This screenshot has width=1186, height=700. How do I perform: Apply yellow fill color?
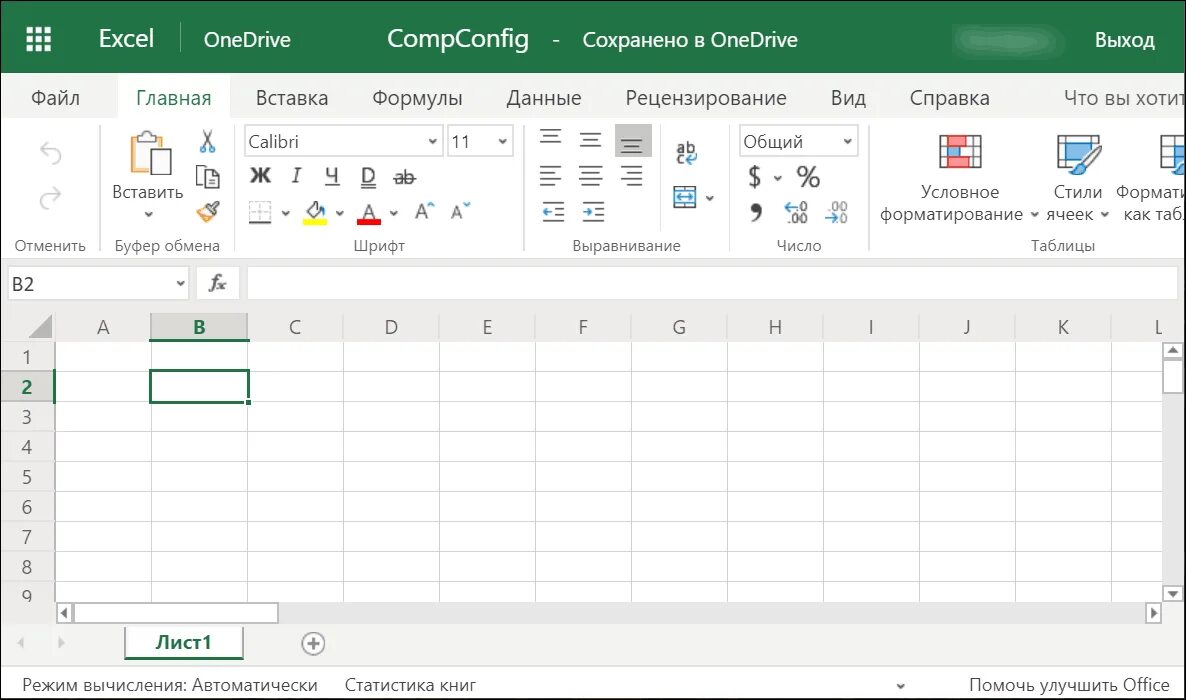pos(315,213)
